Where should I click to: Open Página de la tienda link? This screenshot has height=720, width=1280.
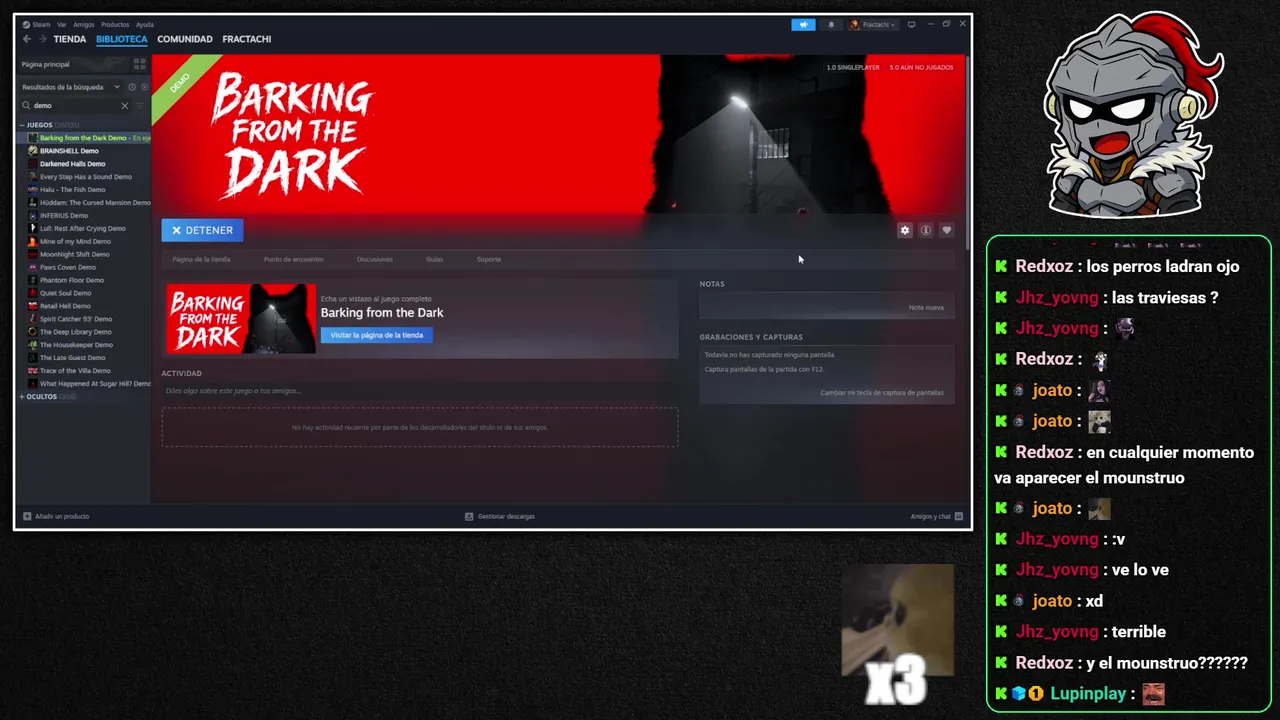tap(201, 259)
